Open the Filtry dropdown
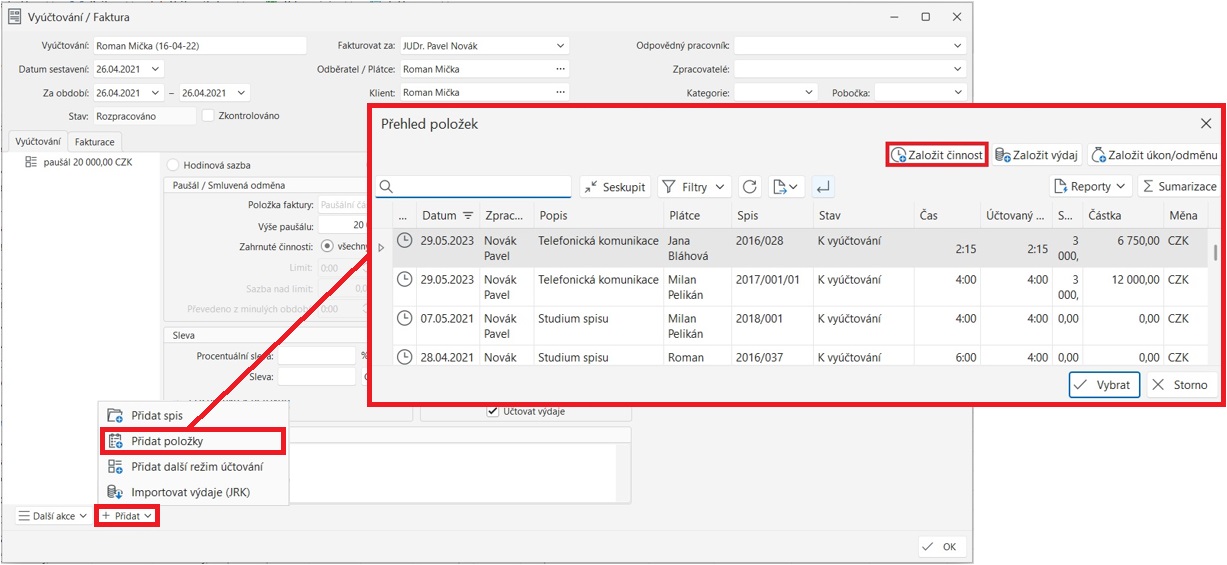The height and width of the screenshot is (565, 1227). tap(695, 187)
